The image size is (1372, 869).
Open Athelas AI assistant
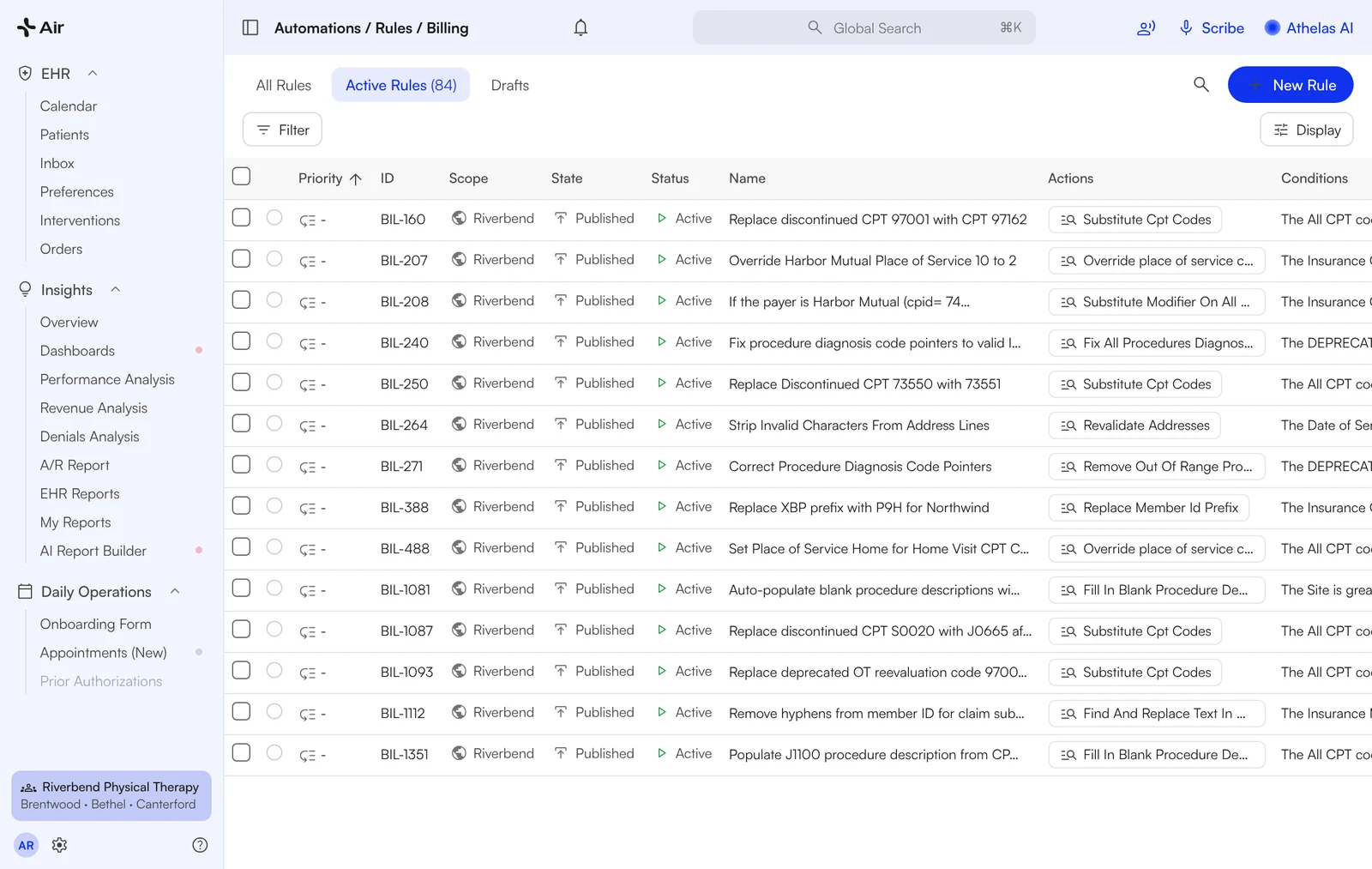[x=1309, y=27]
